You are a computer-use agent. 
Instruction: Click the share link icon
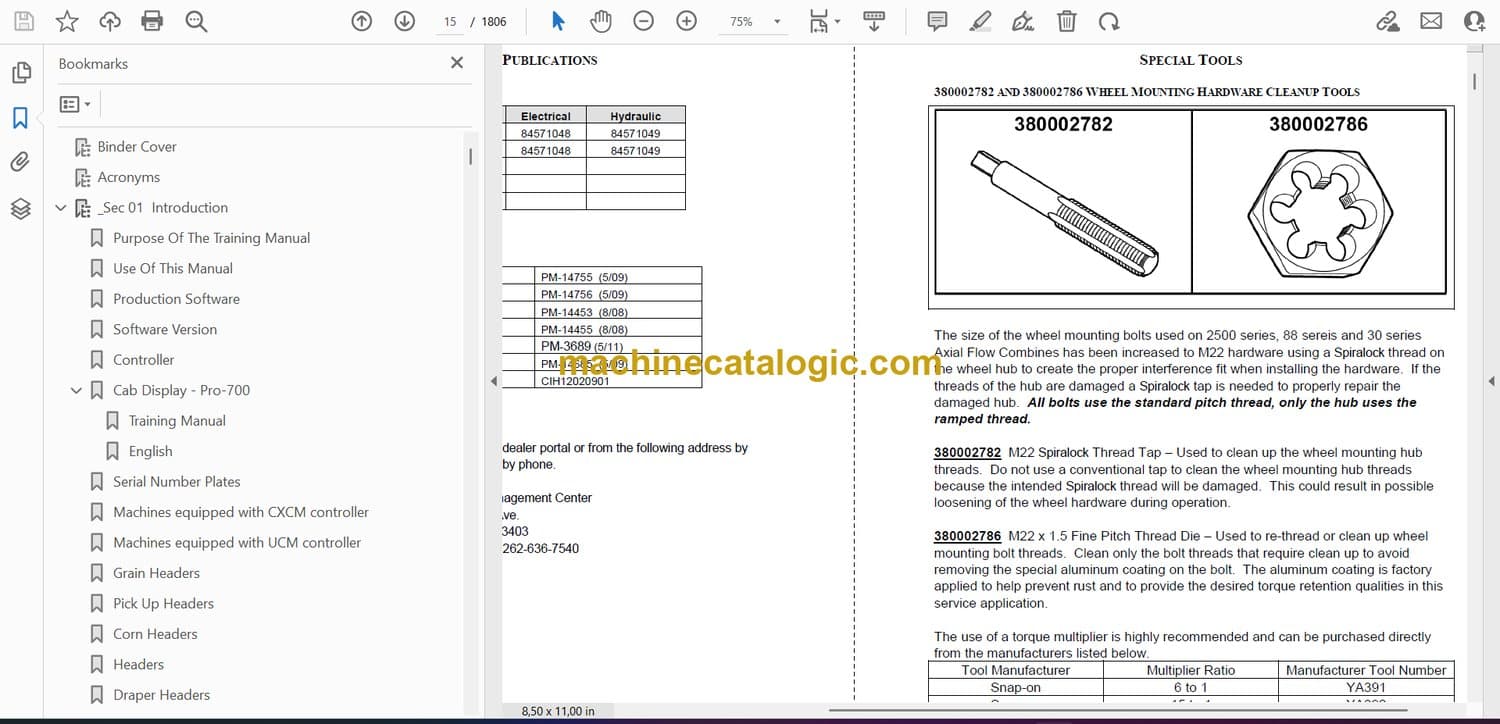1388,21
